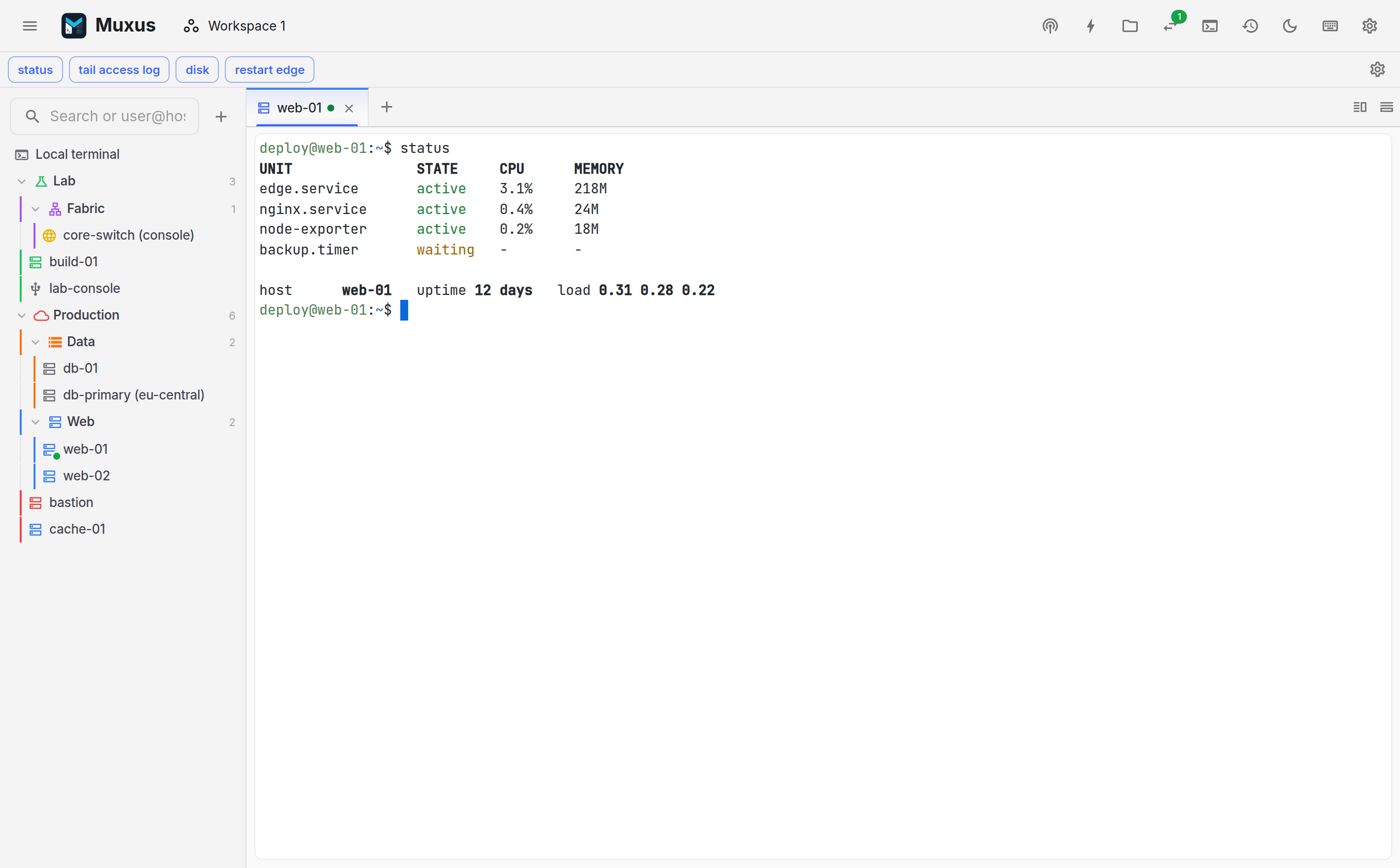This screenshot has width=1400, height=868.
Task: Open the folder file browser icon
Action: 1130,26
